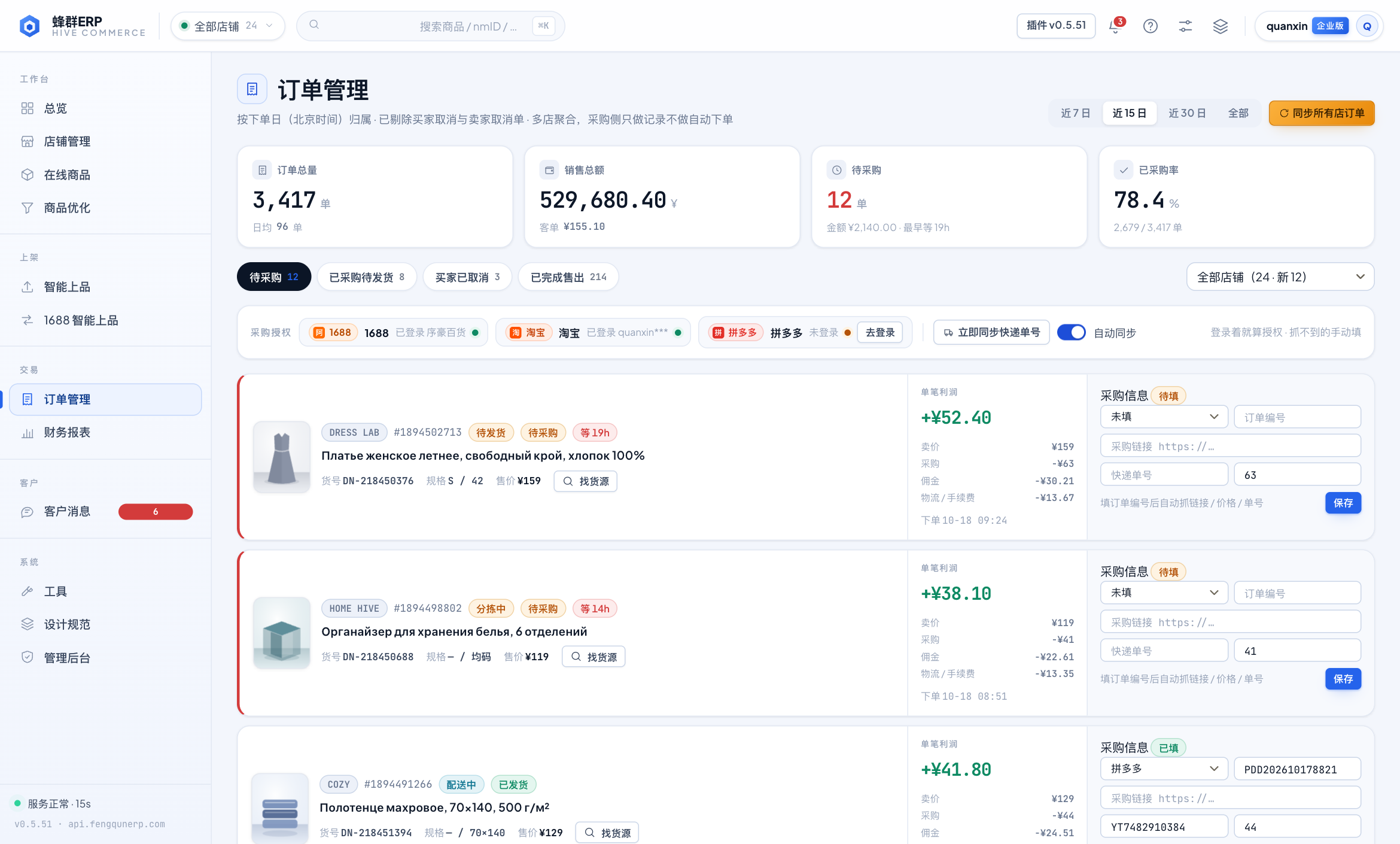Click the product search input field

pos(431,26)
